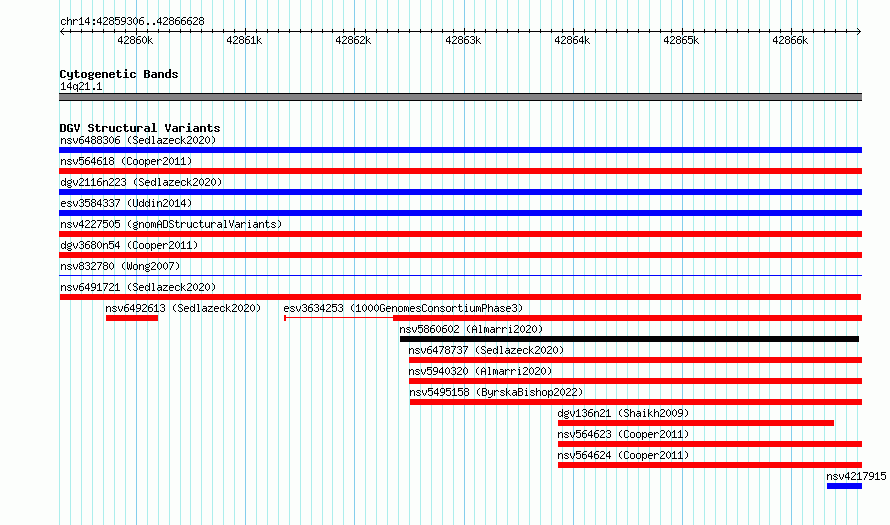Click the red bar under nsv6478737

(635, 360)
